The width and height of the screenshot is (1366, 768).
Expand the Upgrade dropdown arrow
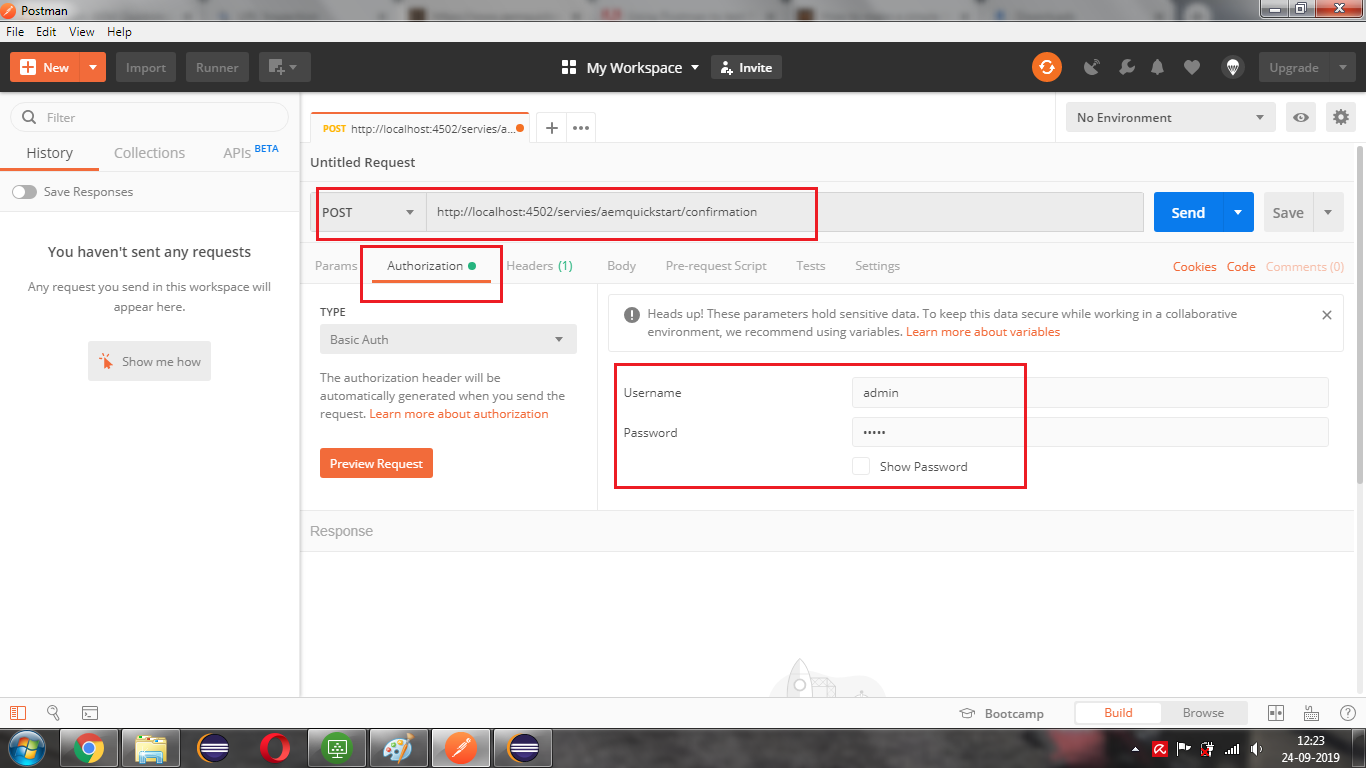tap(1342, 67)
